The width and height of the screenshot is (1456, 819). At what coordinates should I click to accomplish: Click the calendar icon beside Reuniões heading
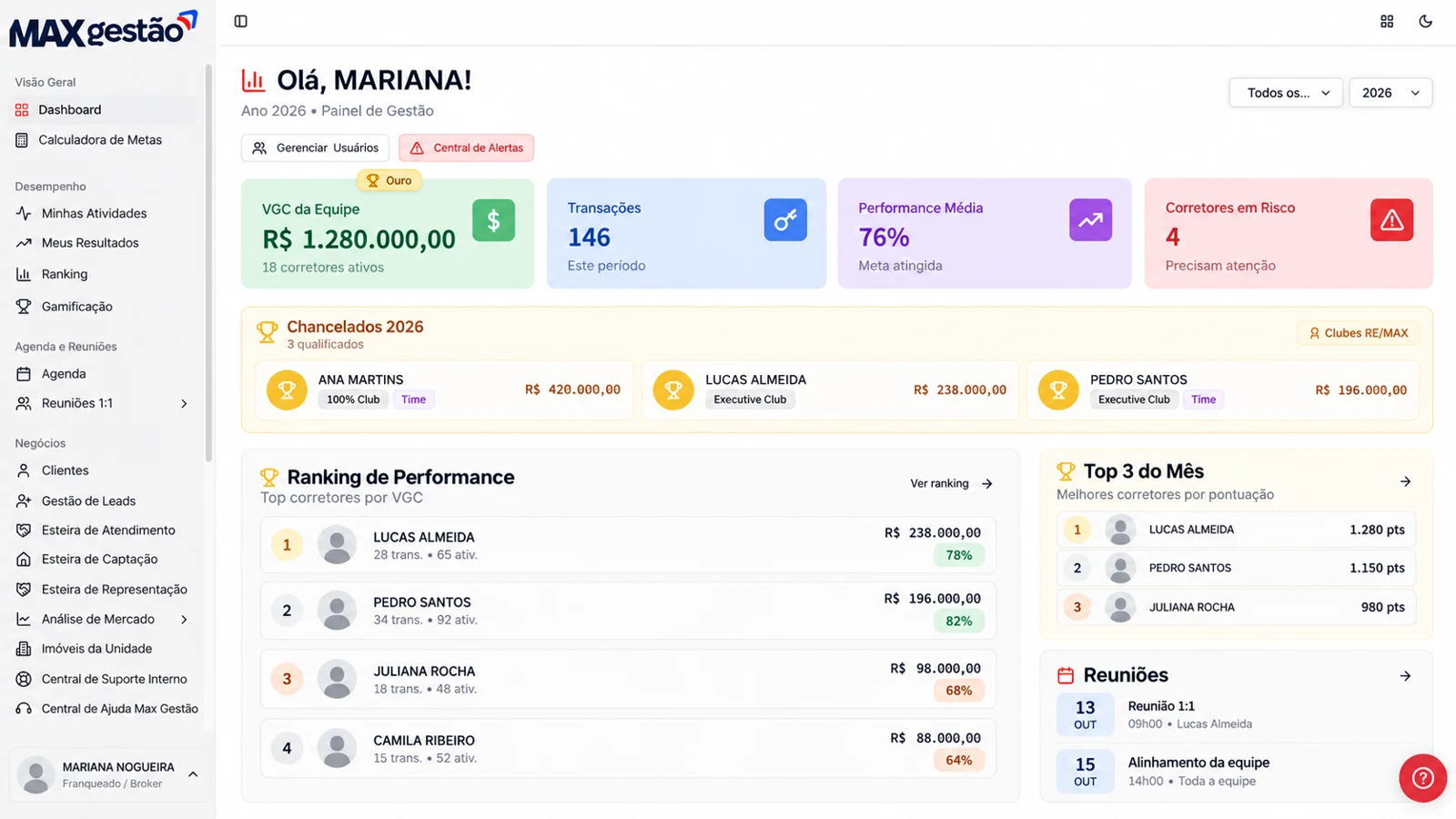[1066, 675]
